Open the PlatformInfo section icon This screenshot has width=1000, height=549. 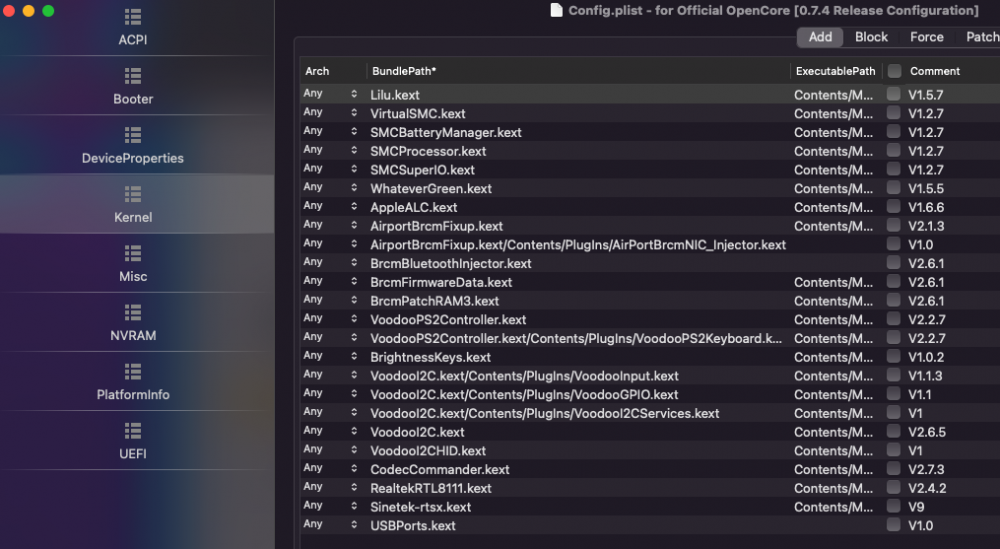click(133, 372)
